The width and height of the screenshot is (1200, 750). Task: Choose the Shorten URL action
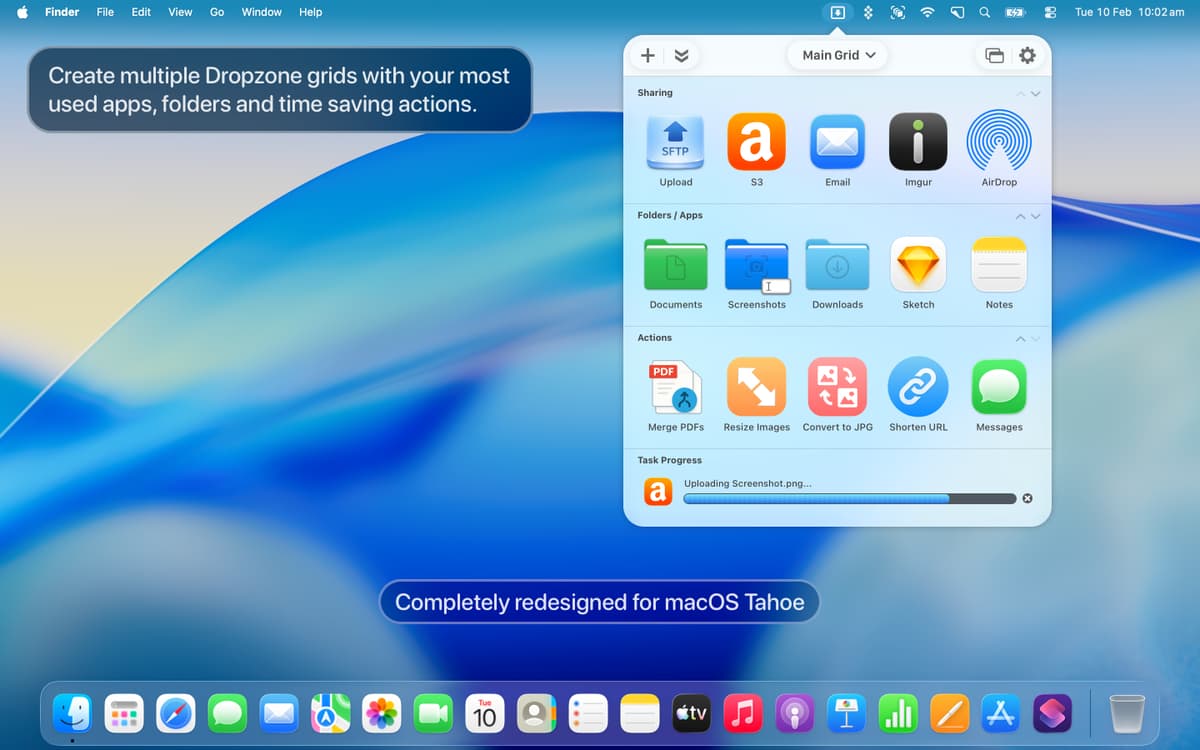pyautogui.click(x=918, y=387)
